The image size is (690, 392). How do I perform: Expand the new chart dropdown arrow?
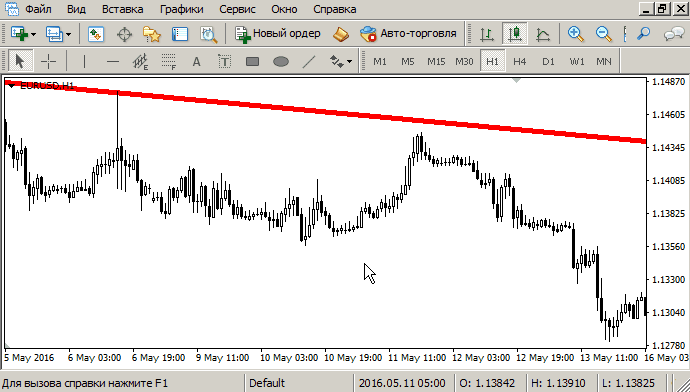[33, 34]
